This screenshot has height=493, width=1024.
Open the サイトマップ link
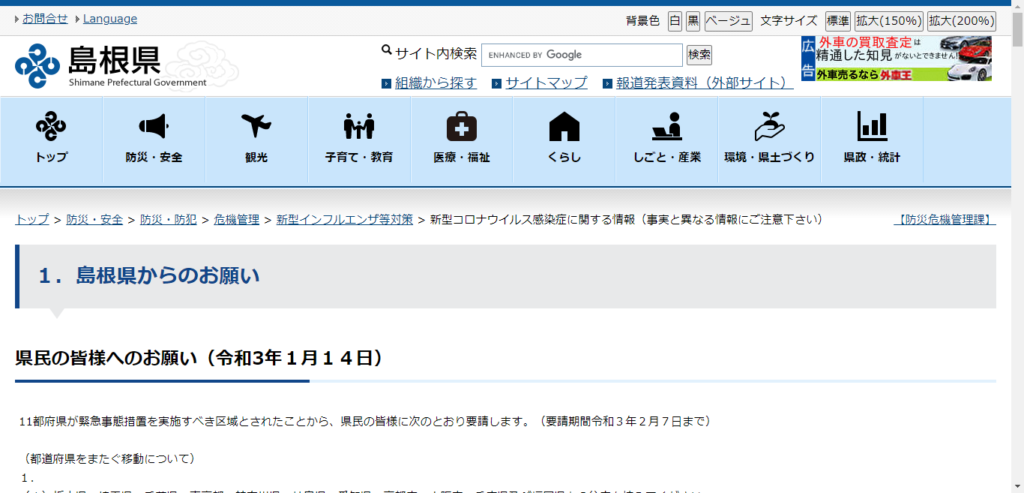click(546, 83)
